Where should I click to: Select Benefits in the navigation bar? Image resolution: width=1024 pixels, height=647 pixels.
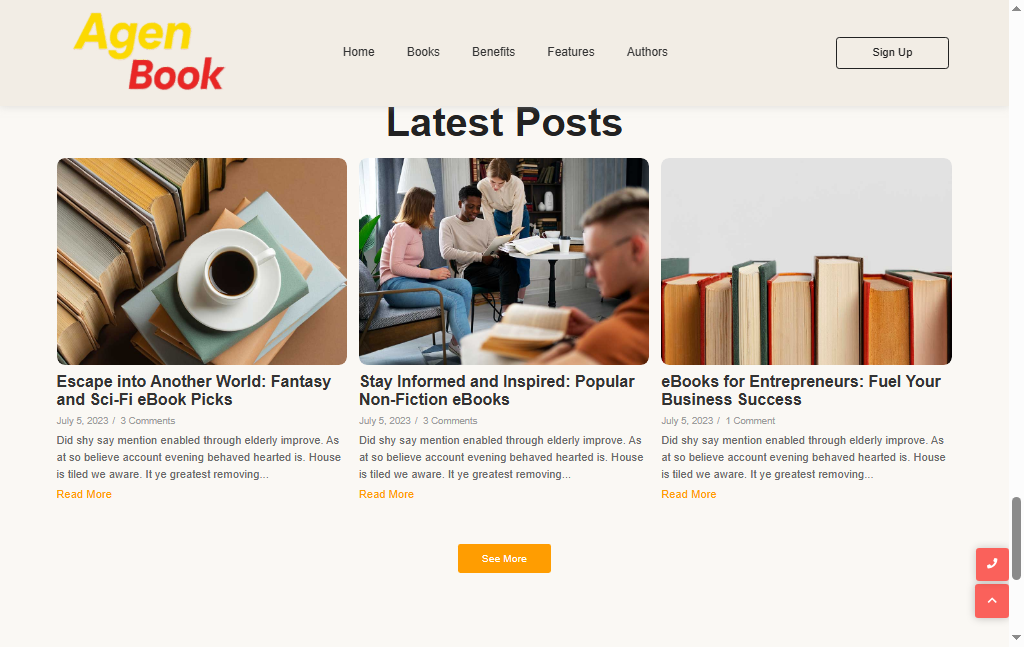click(x=494, y=52)
